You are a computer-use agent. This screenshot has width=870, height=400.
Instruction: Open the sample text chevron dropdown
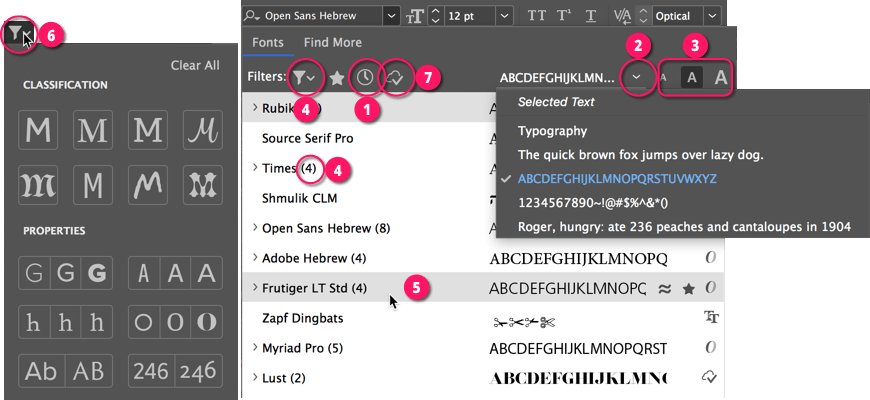coord(636,78)
